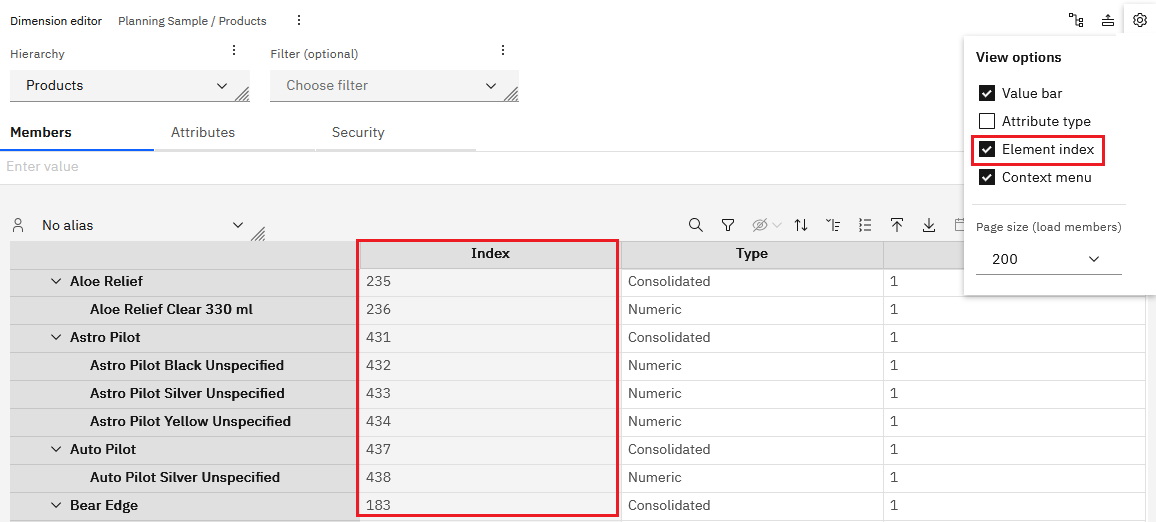This screenshot has height=522, width=1156.
Task: Click the hierarchy tree view icon
Action: (1076, 21)
